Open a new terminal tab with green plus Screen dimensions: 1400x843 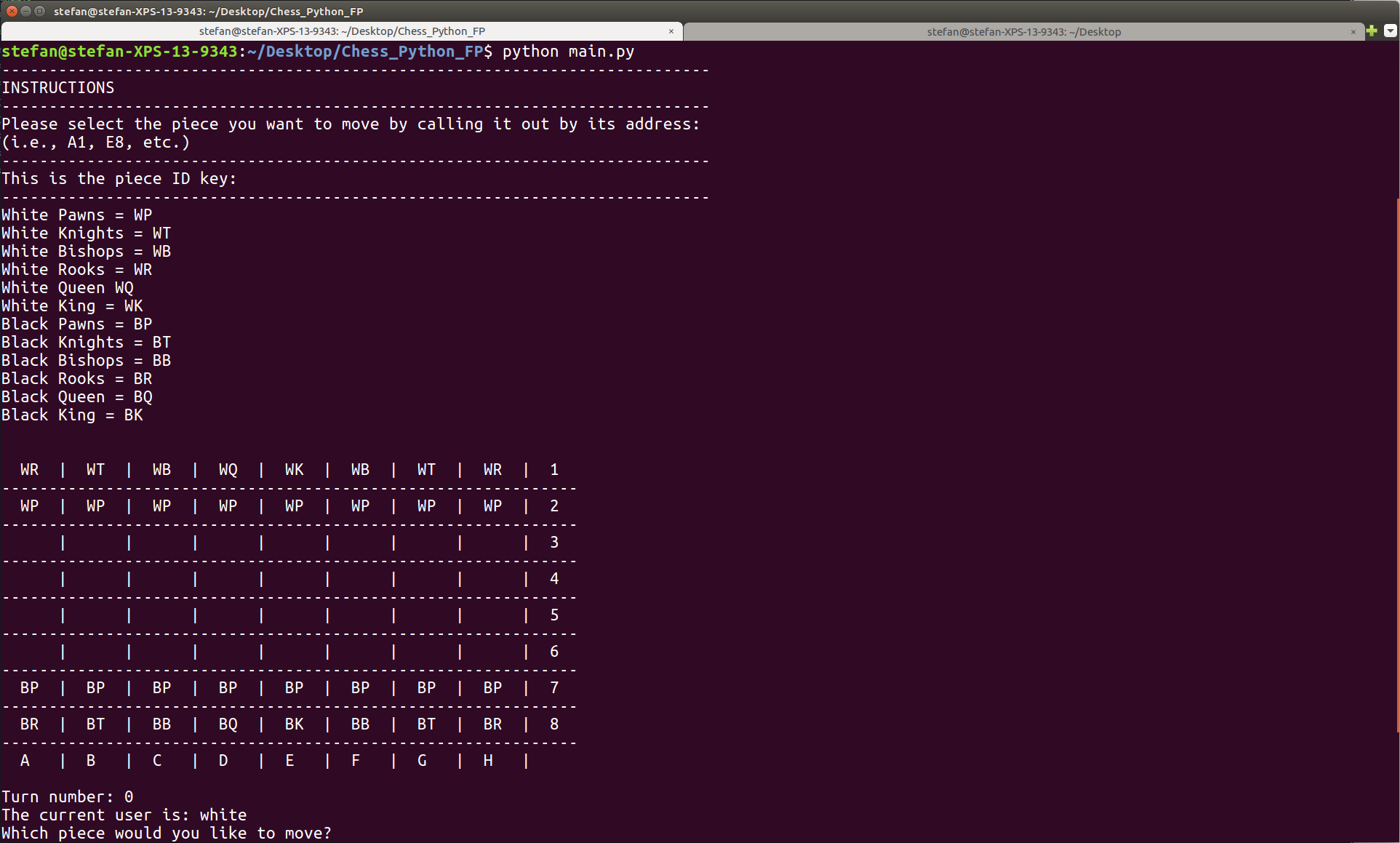[1372, 31]
